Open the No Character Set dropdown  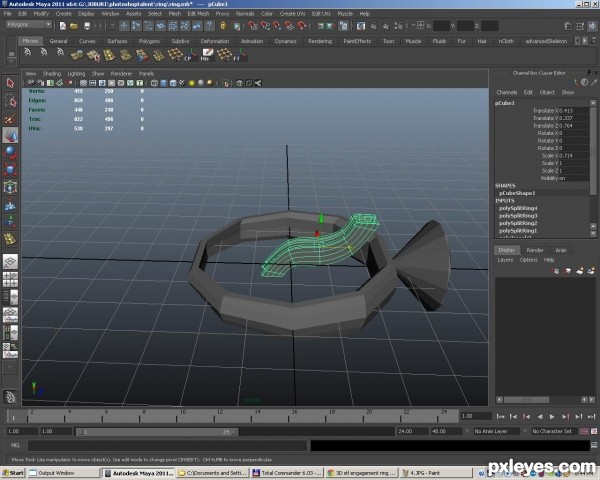[x=553, y=431]
